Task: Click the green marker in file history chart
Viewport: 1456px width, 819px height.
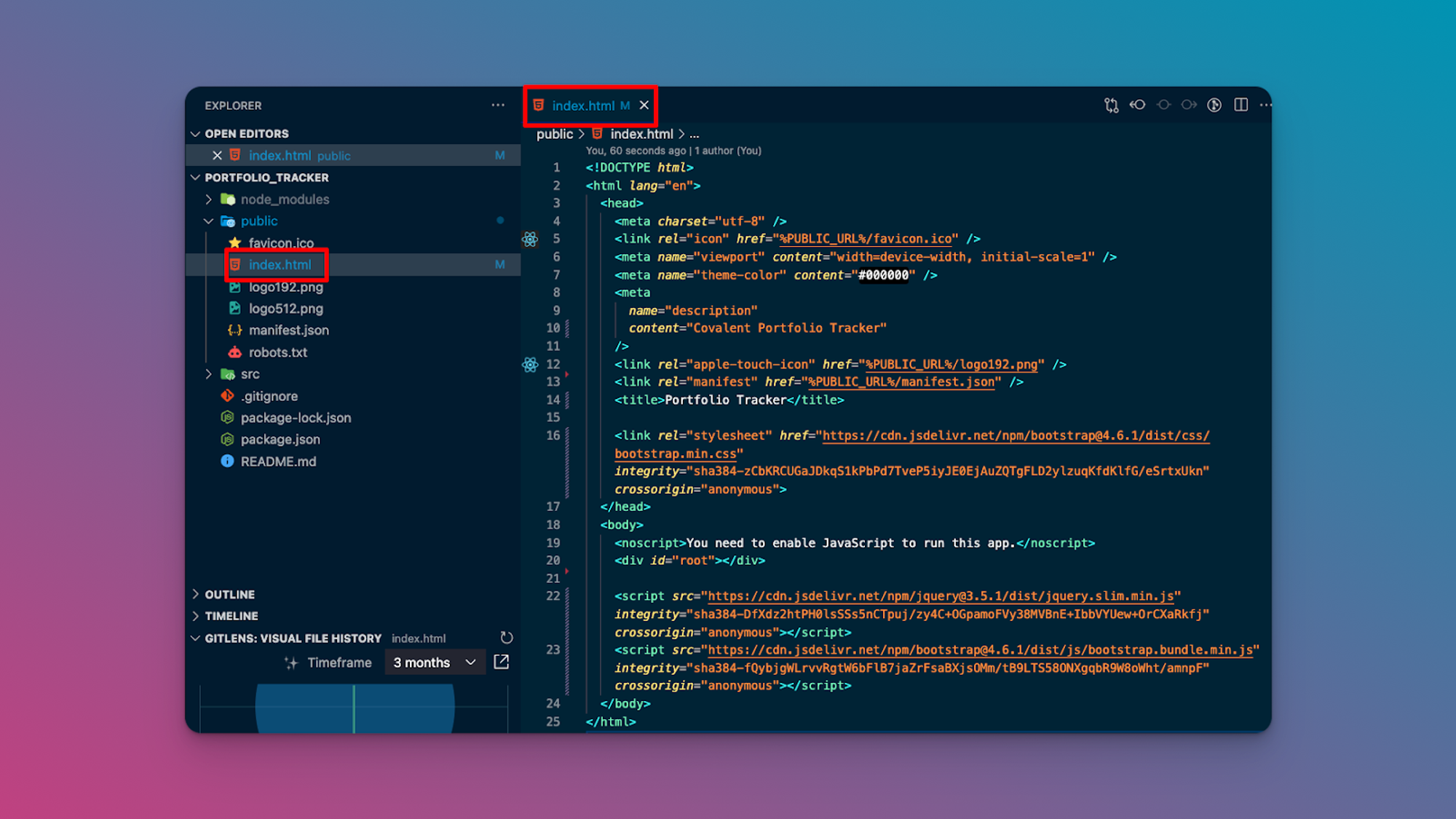Action: pyautogui.click(x=354, y=708)
